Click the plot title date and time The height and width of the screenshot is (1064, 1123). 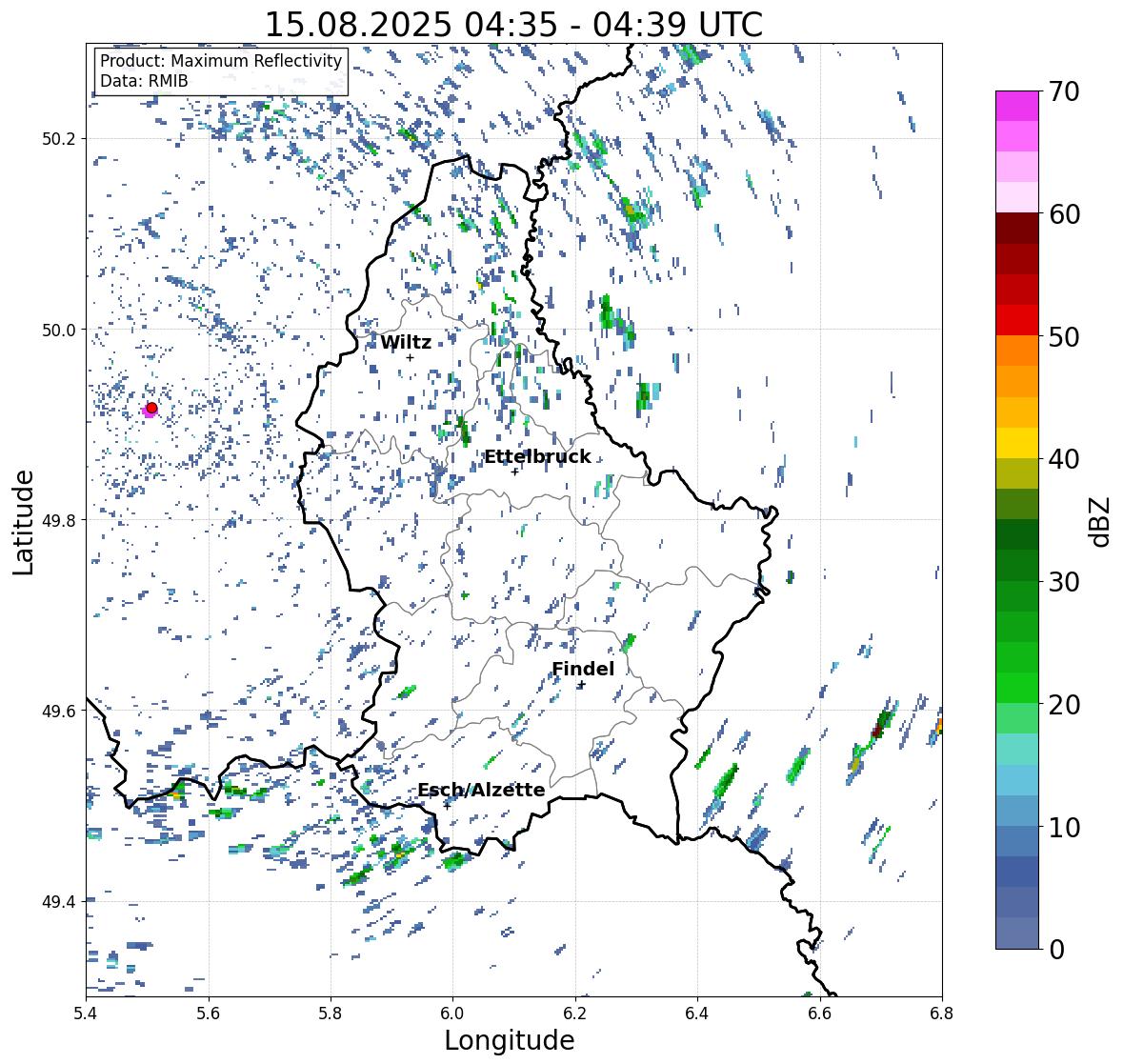point(513,25)
